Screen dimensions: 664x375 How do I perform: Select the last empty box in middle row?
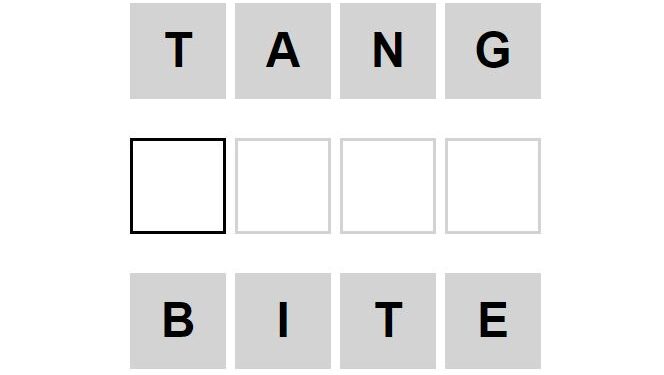coord(493,186)
